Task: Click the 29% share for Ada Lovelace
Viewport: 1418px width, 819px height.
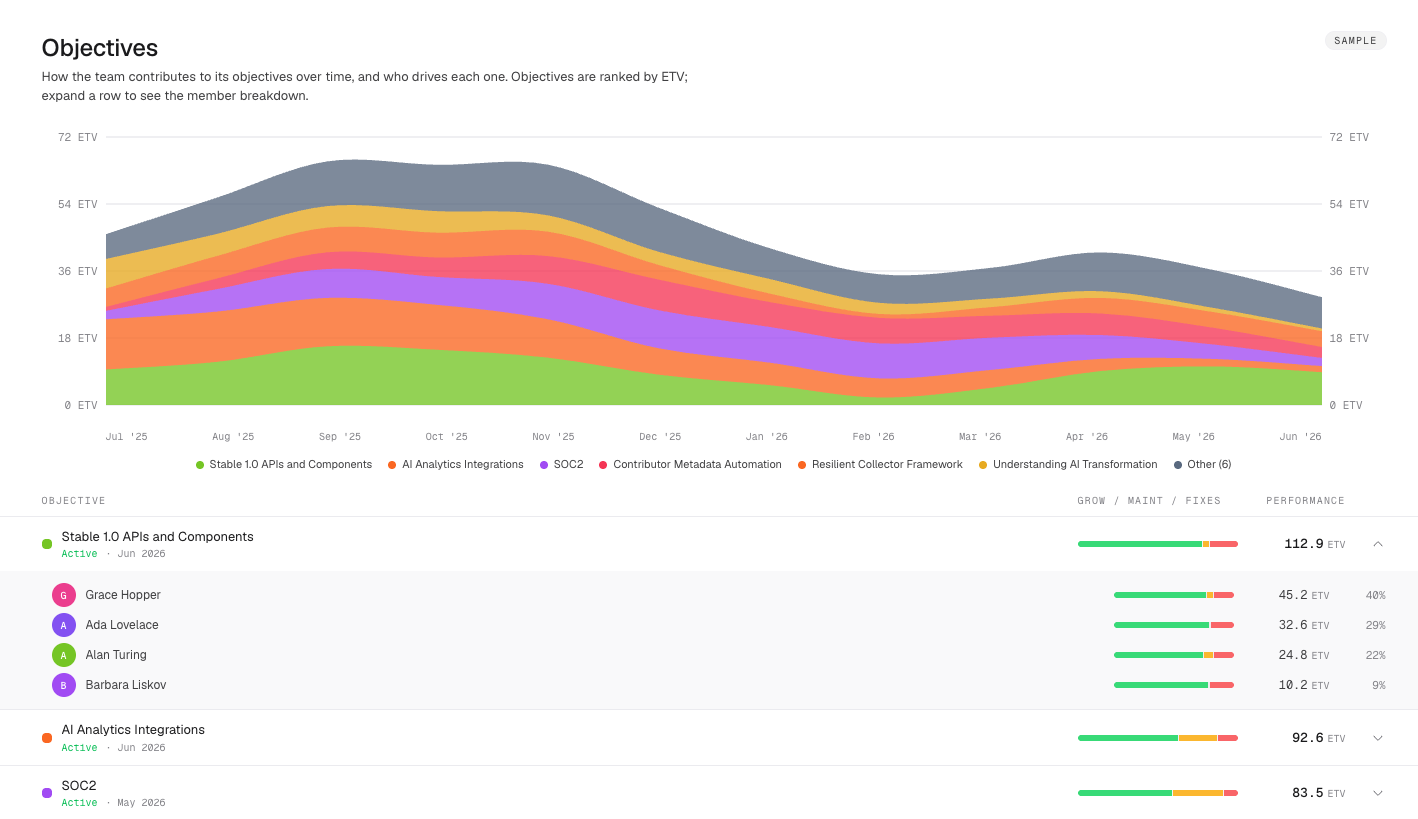Action: [1375, 626]
